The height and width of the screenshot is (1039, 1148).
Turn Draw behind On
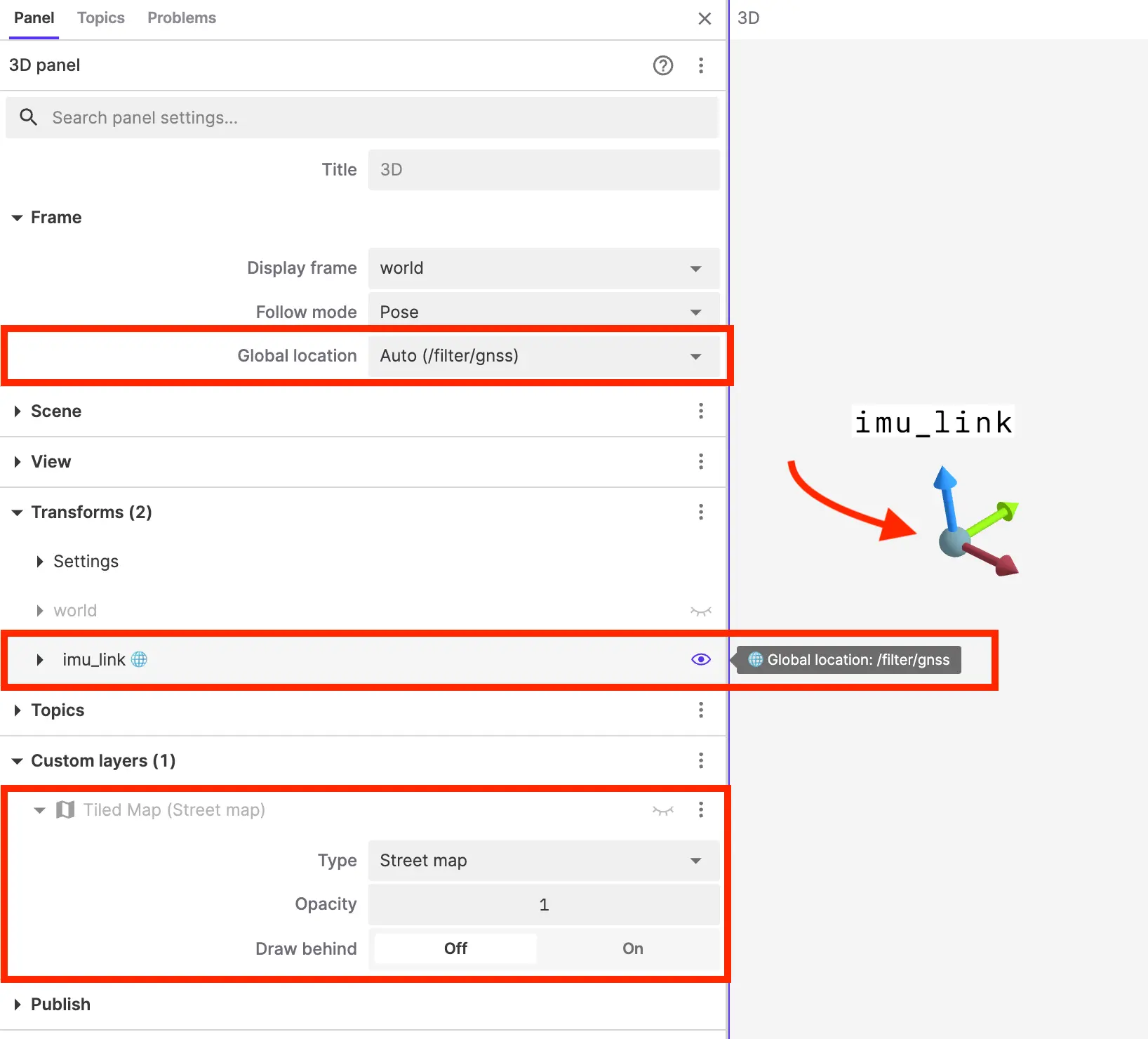(632, 948)
